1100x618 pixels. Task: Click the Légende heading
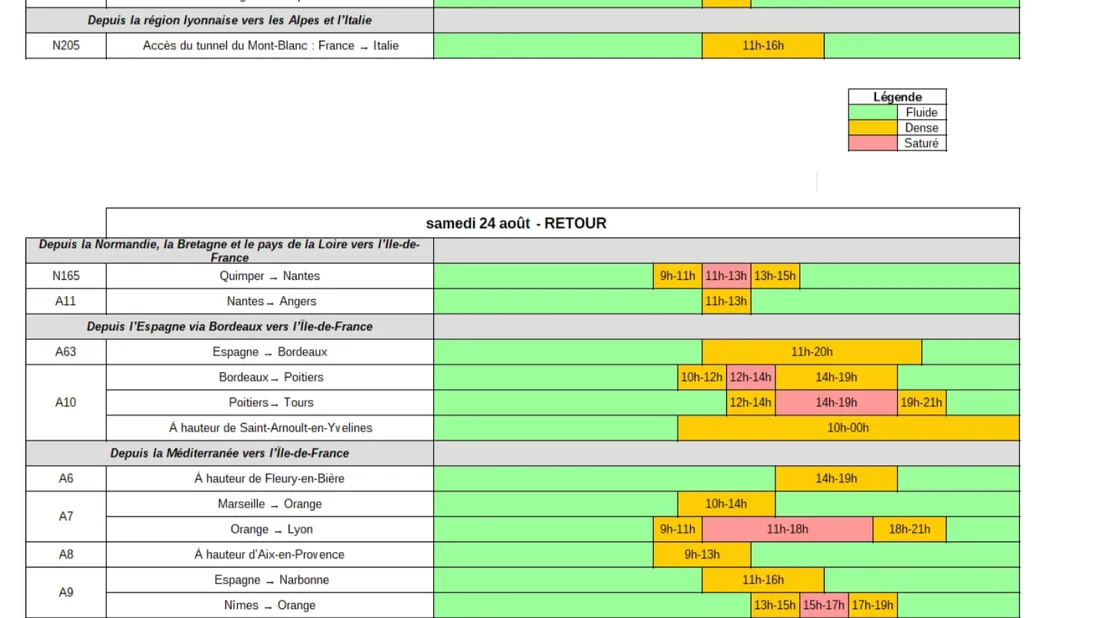tap(897, 97)
